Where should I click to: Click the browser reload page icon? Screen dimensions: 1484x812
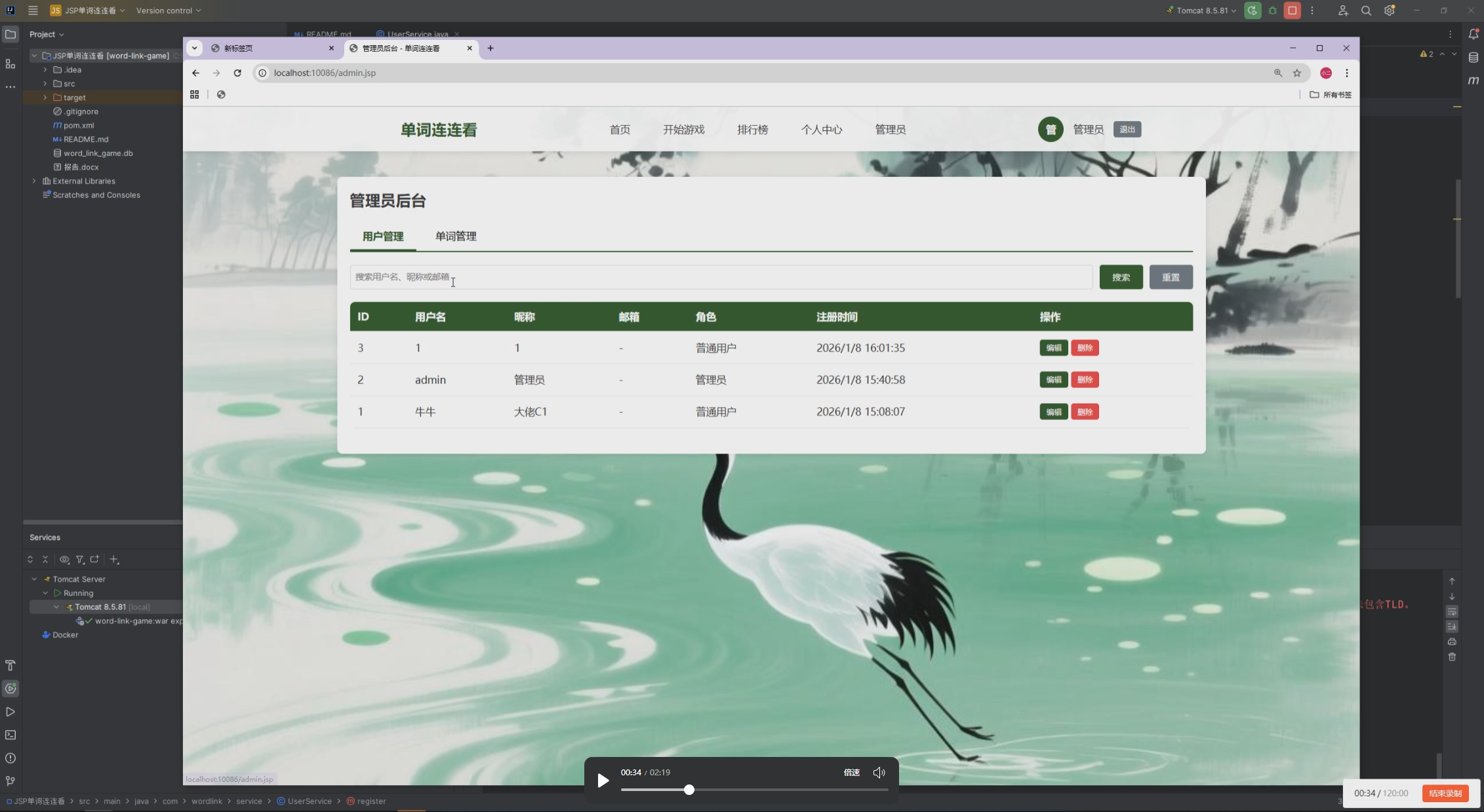[237, 73]
